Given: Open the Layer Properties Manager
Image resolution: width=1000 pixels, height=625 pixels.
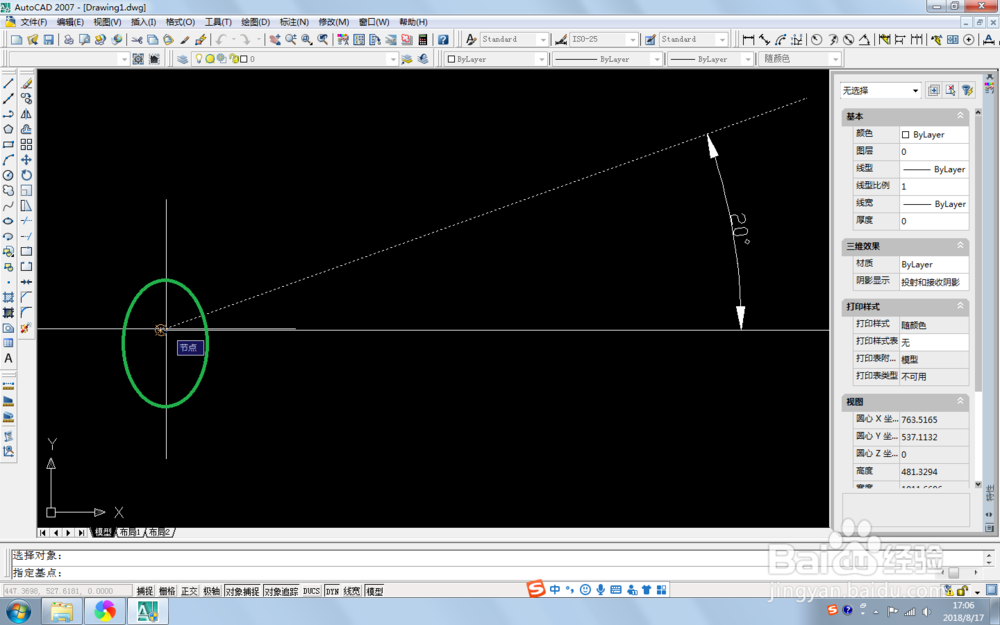Looking at the screenshot, I should 182,58.
